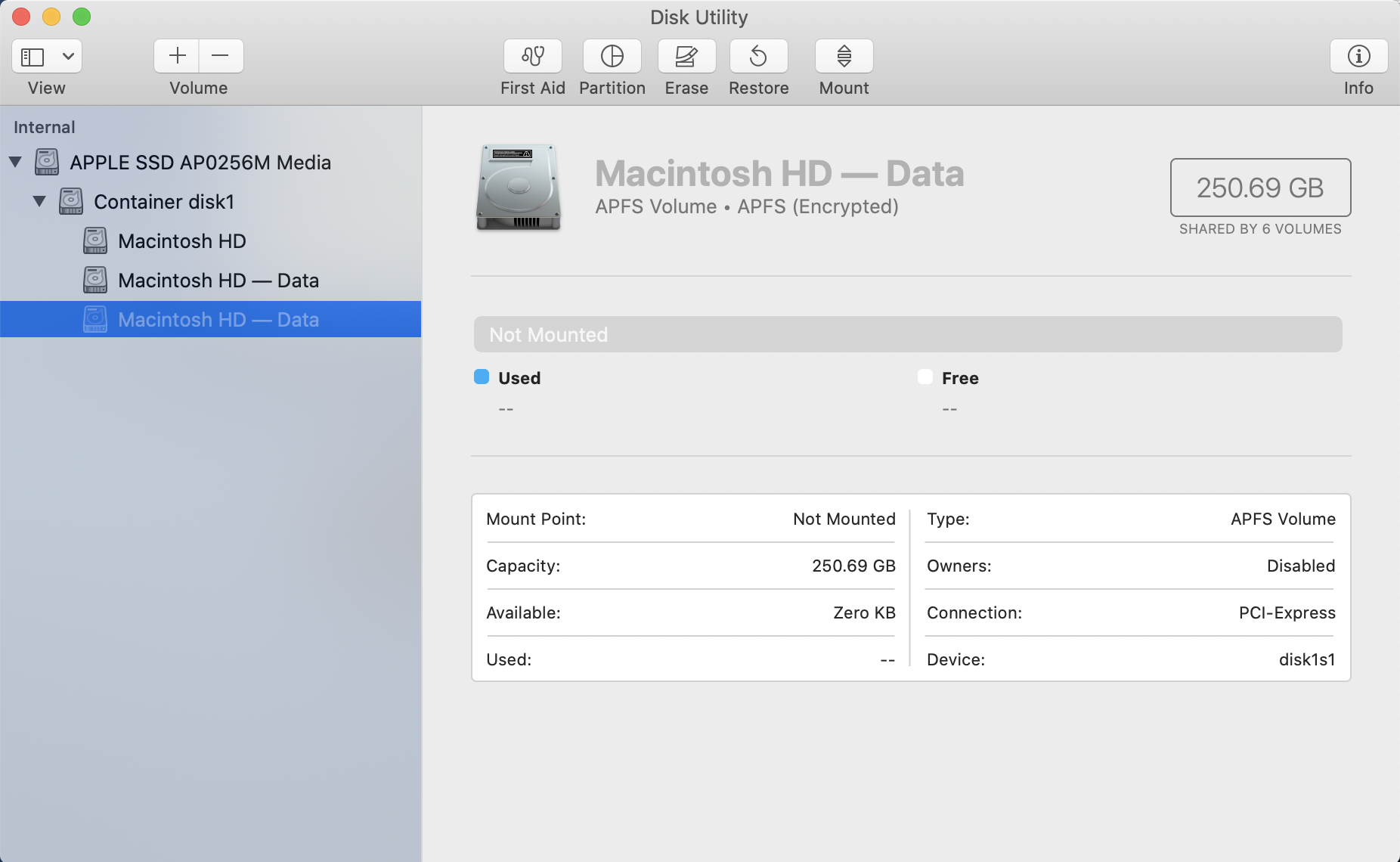Open the Restore tool
Screen dimensions: 1400x862
[758, 56]
